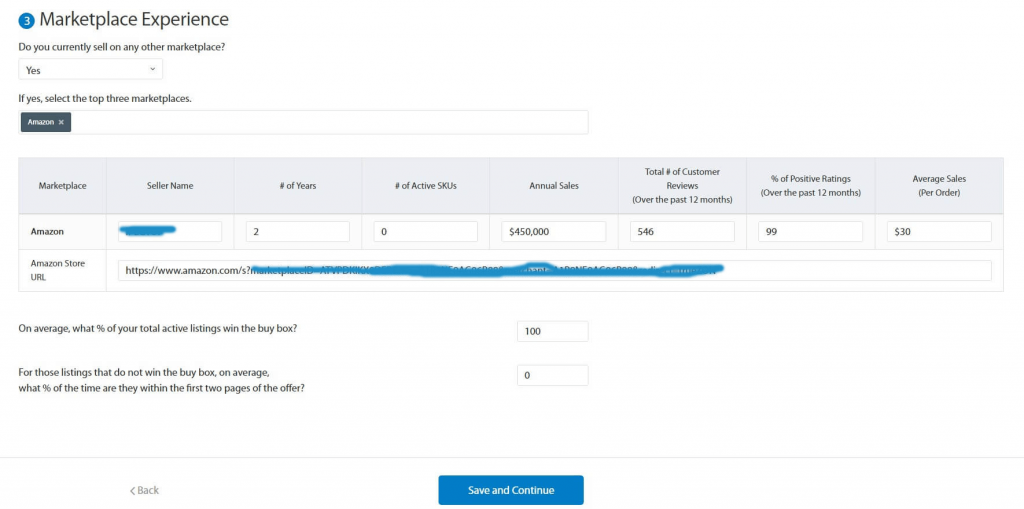
Task: Click 'Average Sales (Per Order)' column header
Action: pyautogui.click(x=939, y=186)
